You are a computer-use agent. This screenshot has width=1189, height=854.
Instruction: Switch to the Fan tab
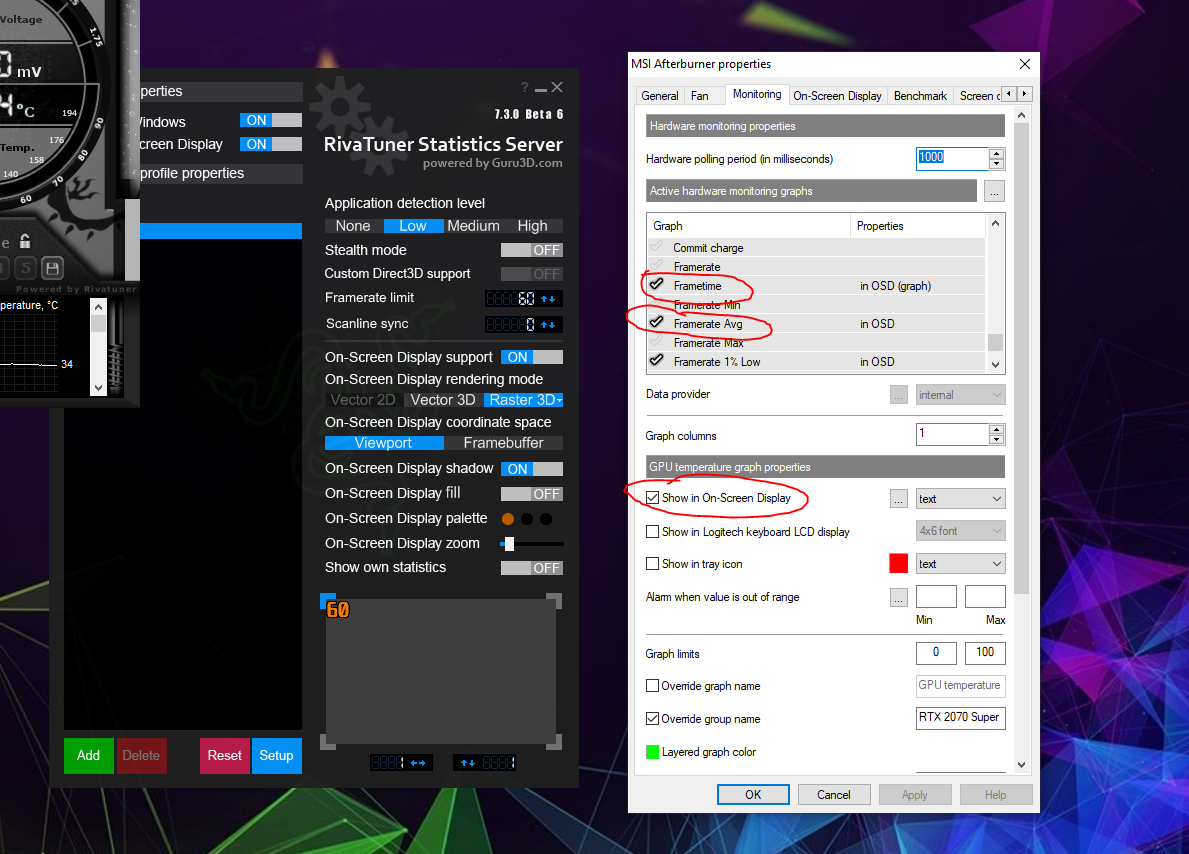(x=700, y=96)
